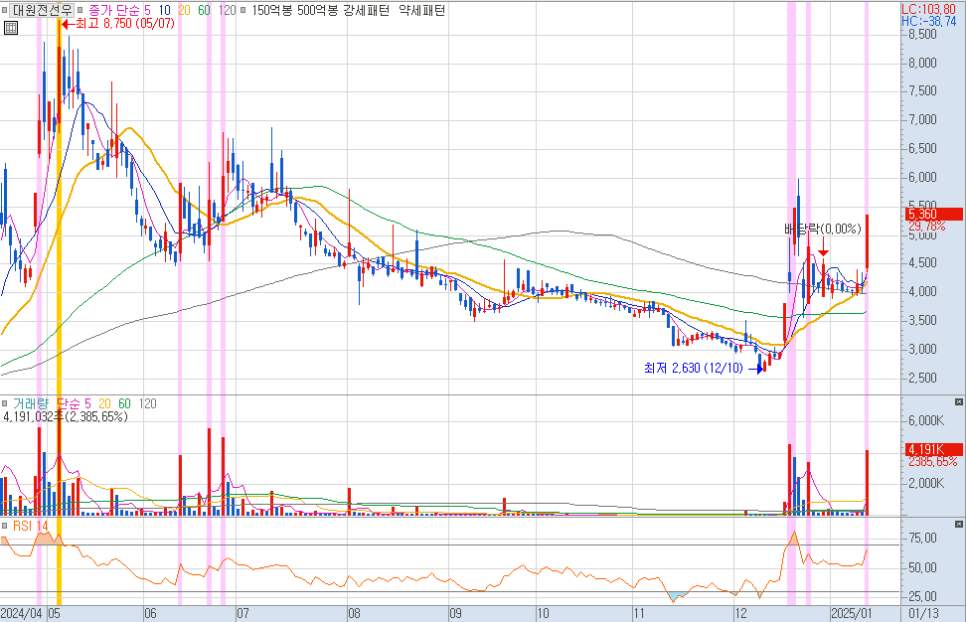Click the 25,00 RSI axis value
Screen dimensions: 966x622
click(923, 596)
